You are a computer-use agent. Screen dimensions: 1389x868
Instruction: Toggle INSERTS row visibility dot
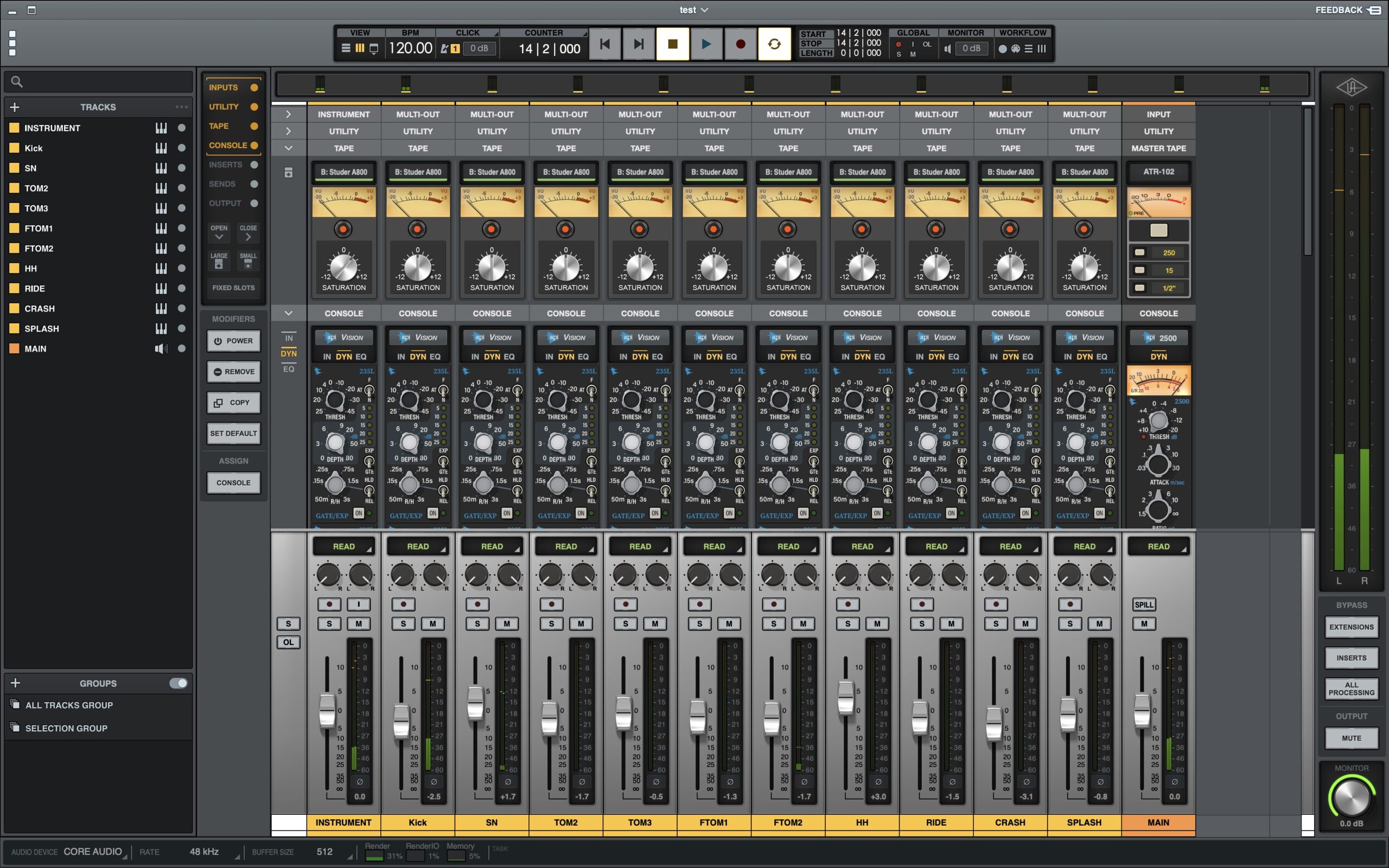click(x=254, y=165)
